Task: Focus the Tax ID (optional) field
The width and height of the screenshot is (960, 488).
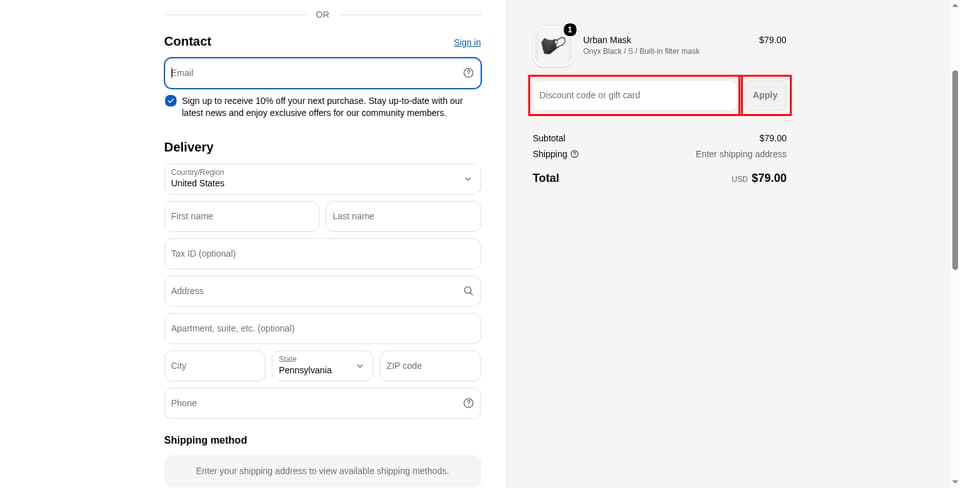Action: (x=323, y=253)
